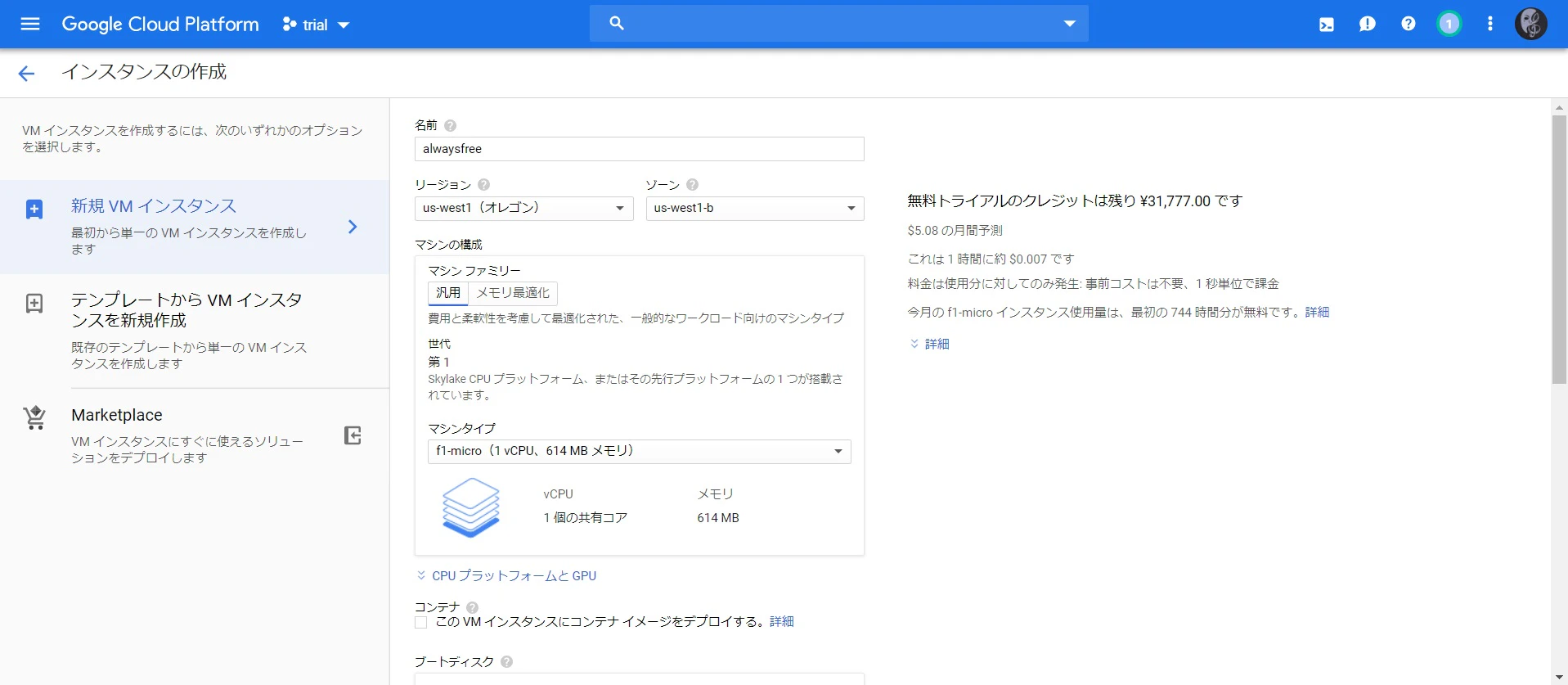Focus the top search box

coord(838,24)
